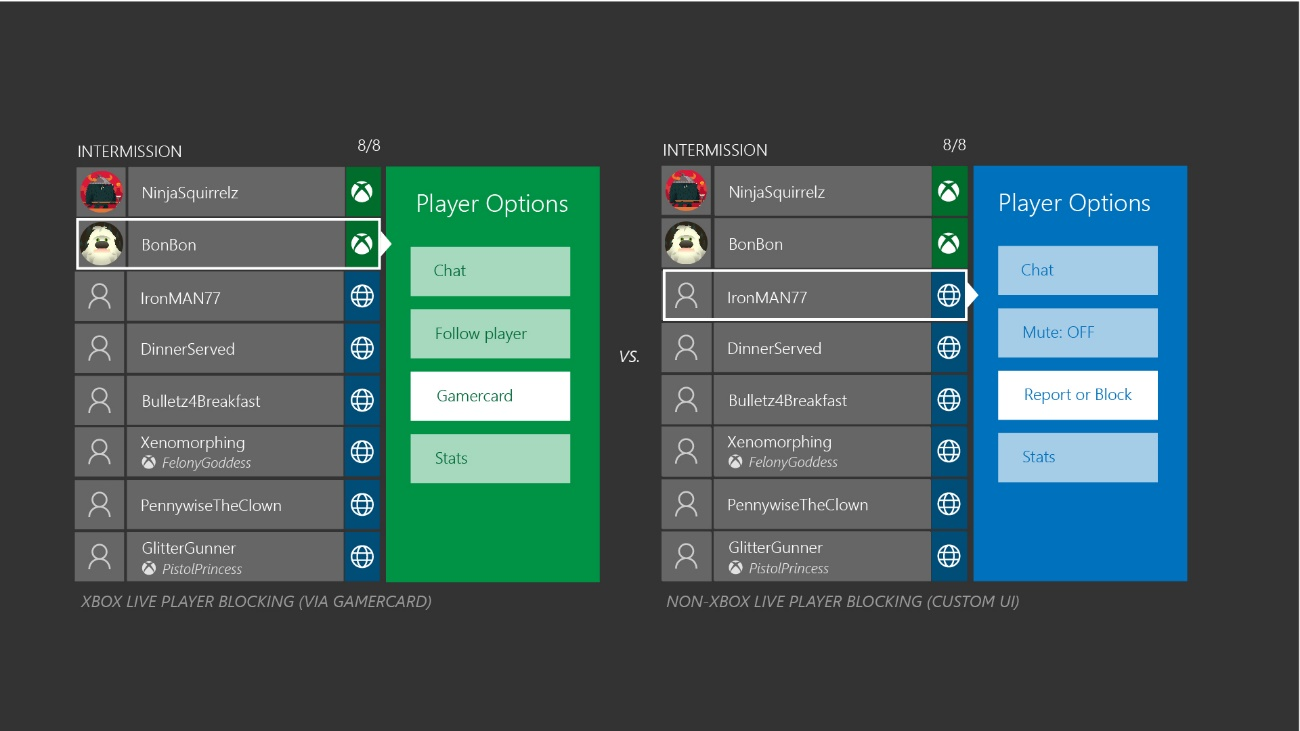Image resolution: width=1300 pixels, height=731 pixels.
Task: Click globe icon beside DinnerServed in left list
Action: pyautogui.click(x=362, y=348)
